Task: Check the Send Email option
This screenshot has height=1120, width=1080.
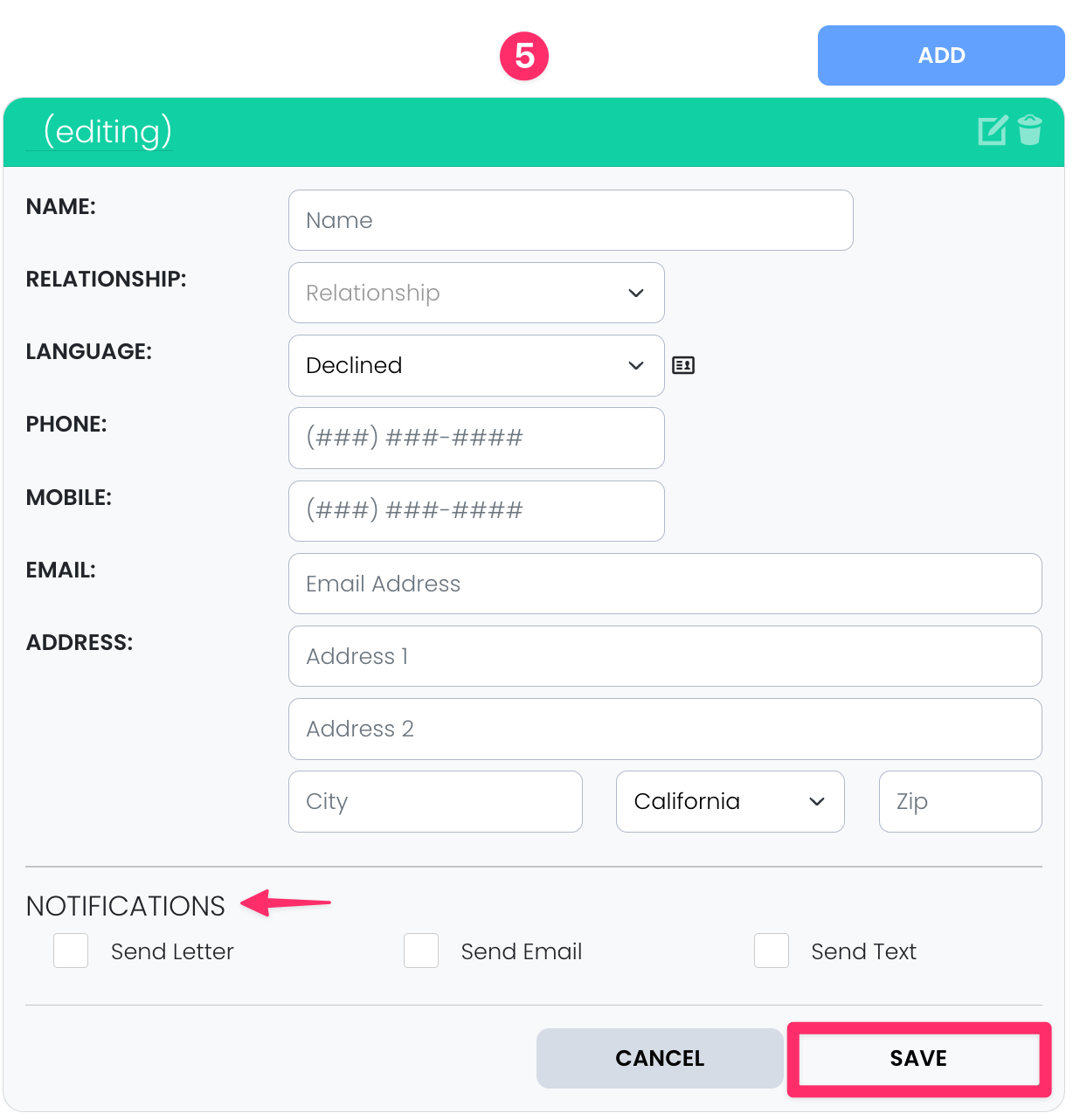Action: [x=421, y=951]
